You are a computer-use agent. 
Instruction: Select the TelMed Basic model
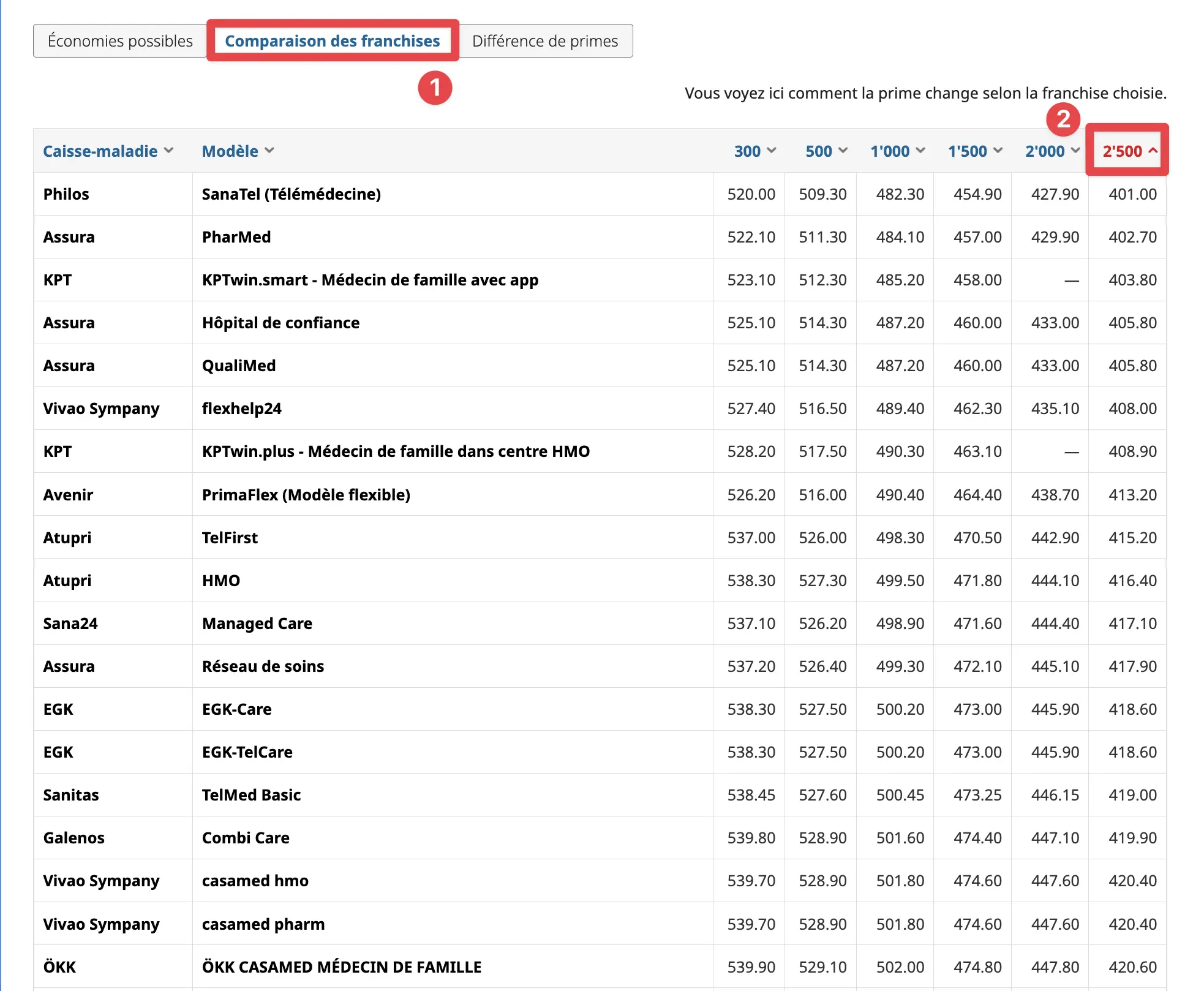[x=252, y=795]
